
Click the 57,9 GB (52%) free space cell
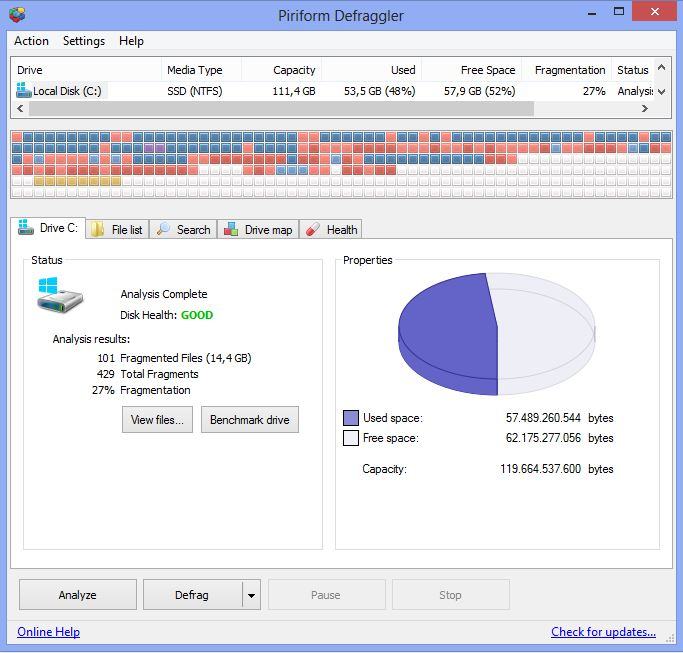(480, 91)
